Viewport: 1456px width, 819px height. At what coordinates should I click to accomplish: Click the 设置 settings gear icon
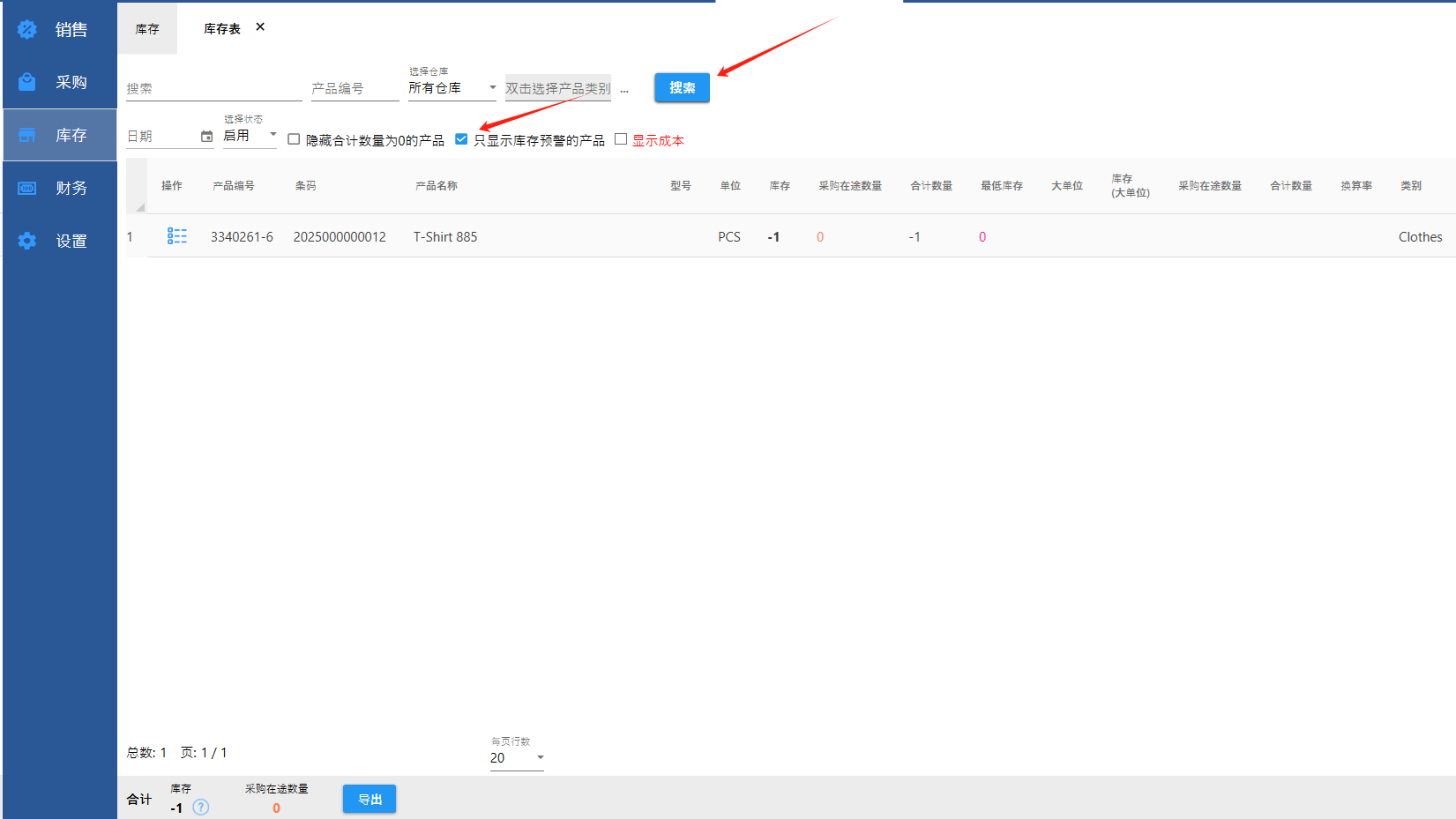pyautogui.click(x=27, y=241)
